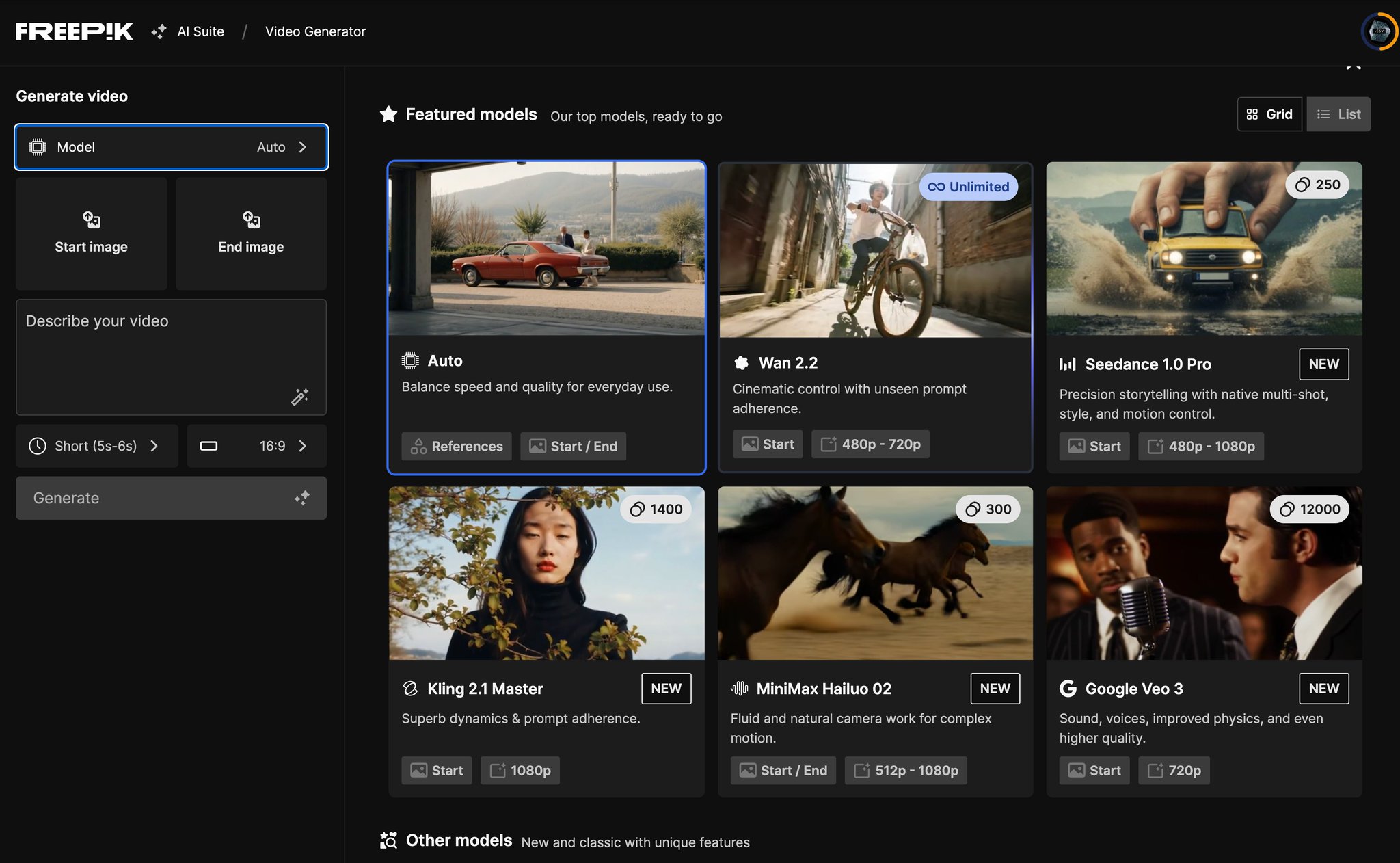Screen dimensions: 1400x863
Task: Click the Other models search icon
Action: (x=388, y=840)
